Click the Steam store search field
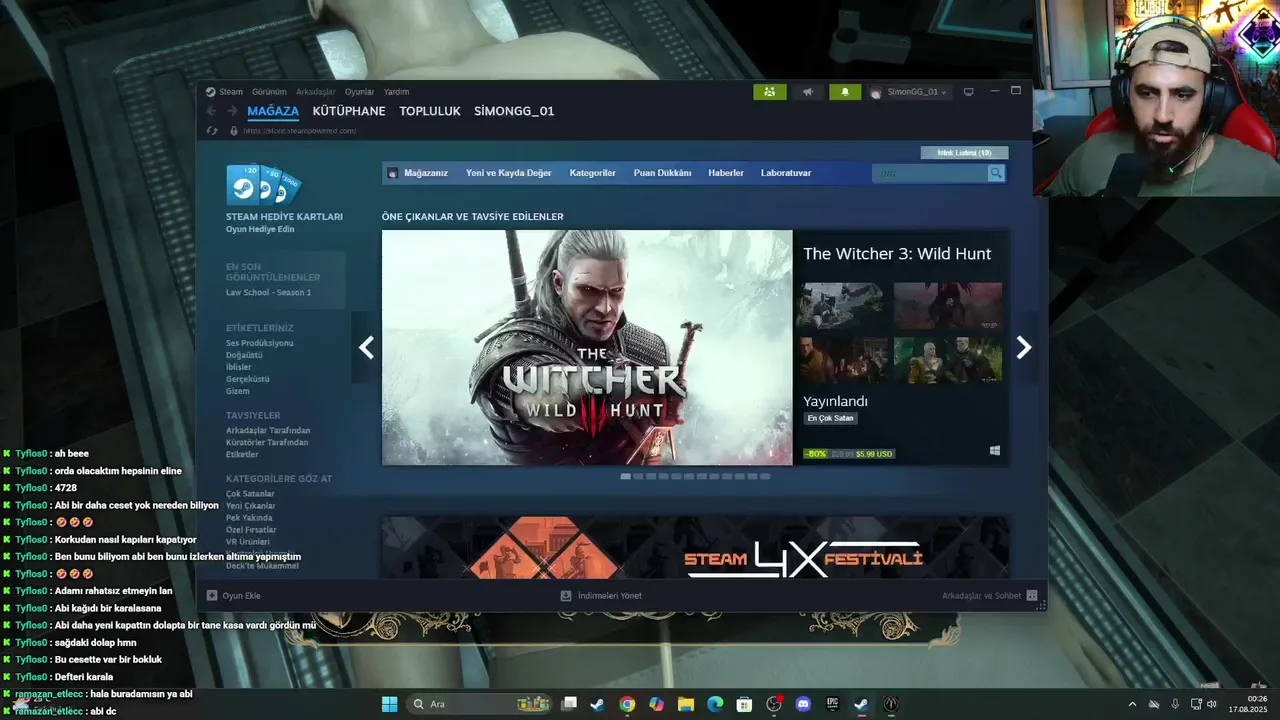The height and width of the screenshot is (720, 1280). (x=930, y=173)
